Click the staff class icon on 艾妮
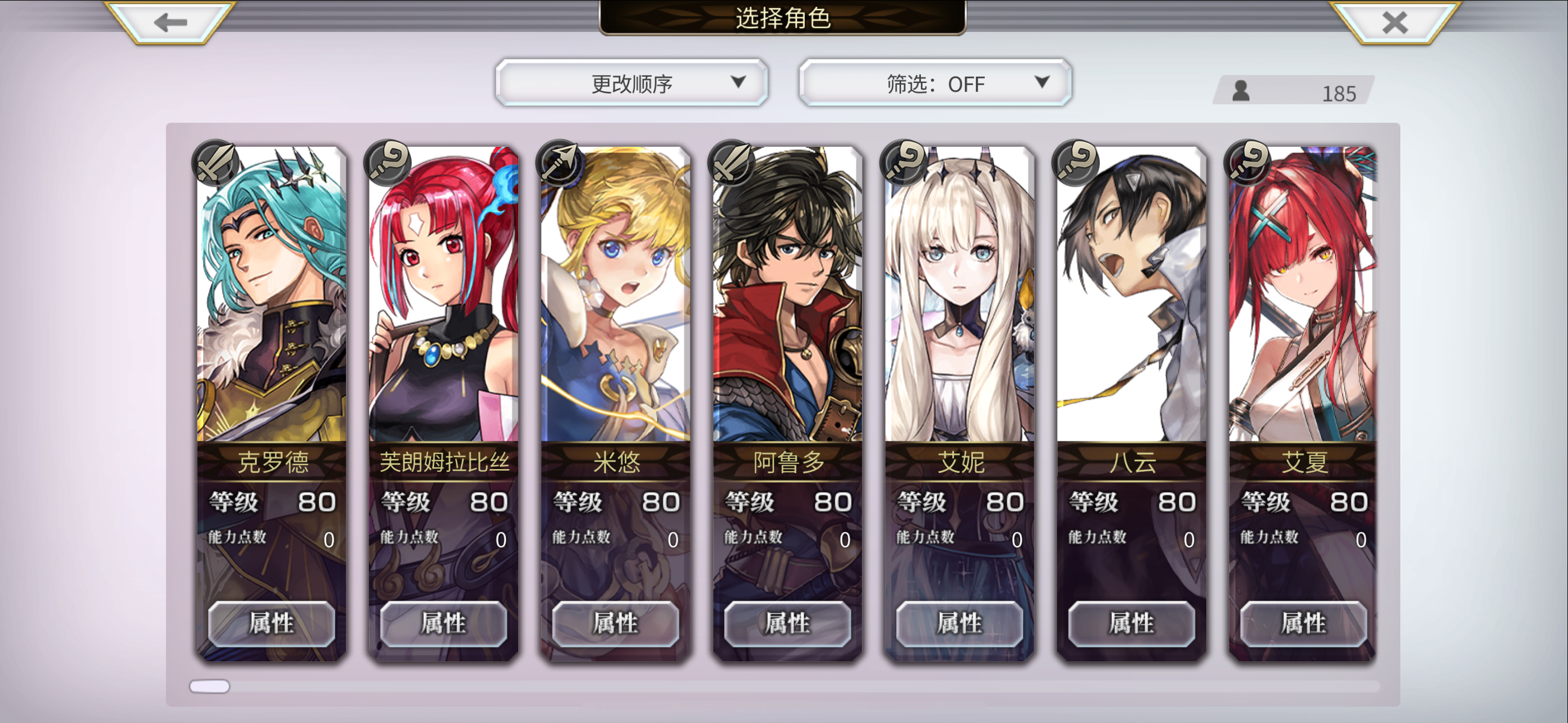The height and width of the screenshot is (723, 1568). pyautogui.click(x=904, y=163)
